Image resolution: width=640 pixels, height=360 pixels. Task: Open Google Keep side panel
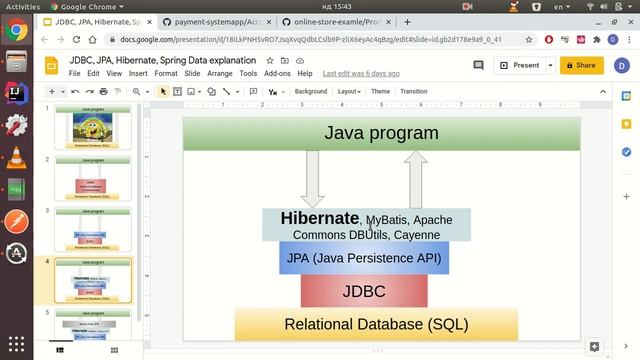tap(626, 124)
